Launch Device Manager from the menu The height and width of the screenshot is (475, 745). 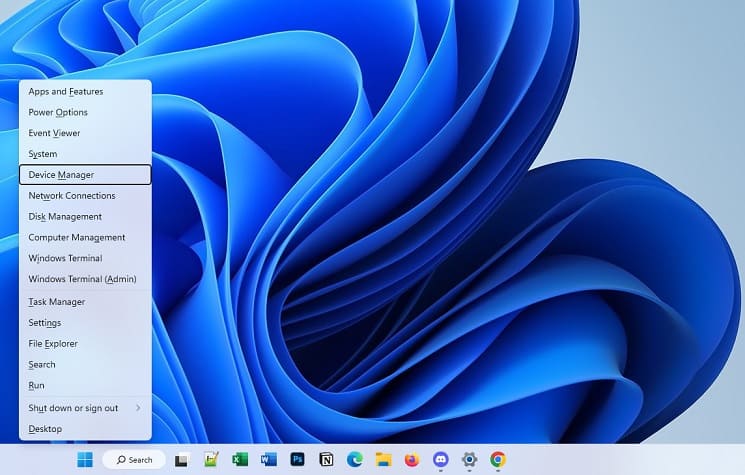click(86, 175)
